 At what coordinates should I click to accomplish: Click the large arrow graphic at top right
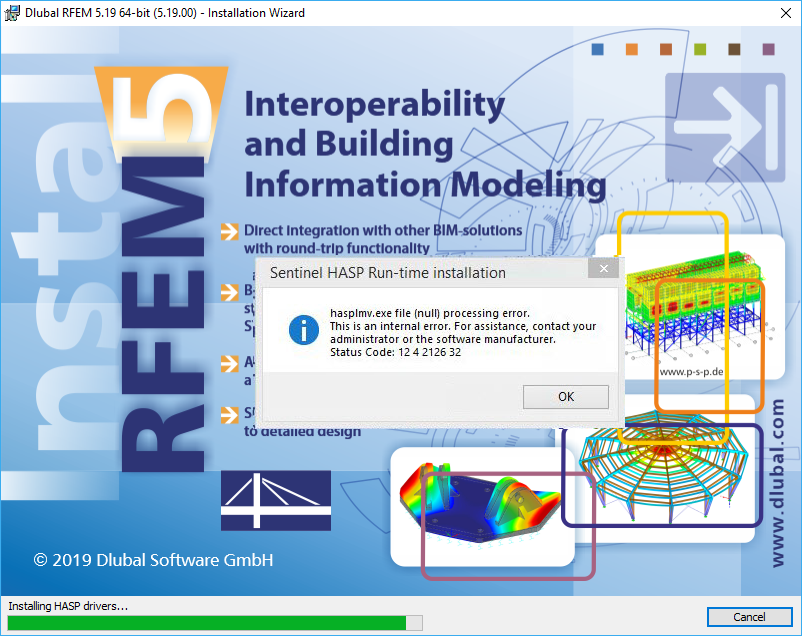tap(725, 127)
